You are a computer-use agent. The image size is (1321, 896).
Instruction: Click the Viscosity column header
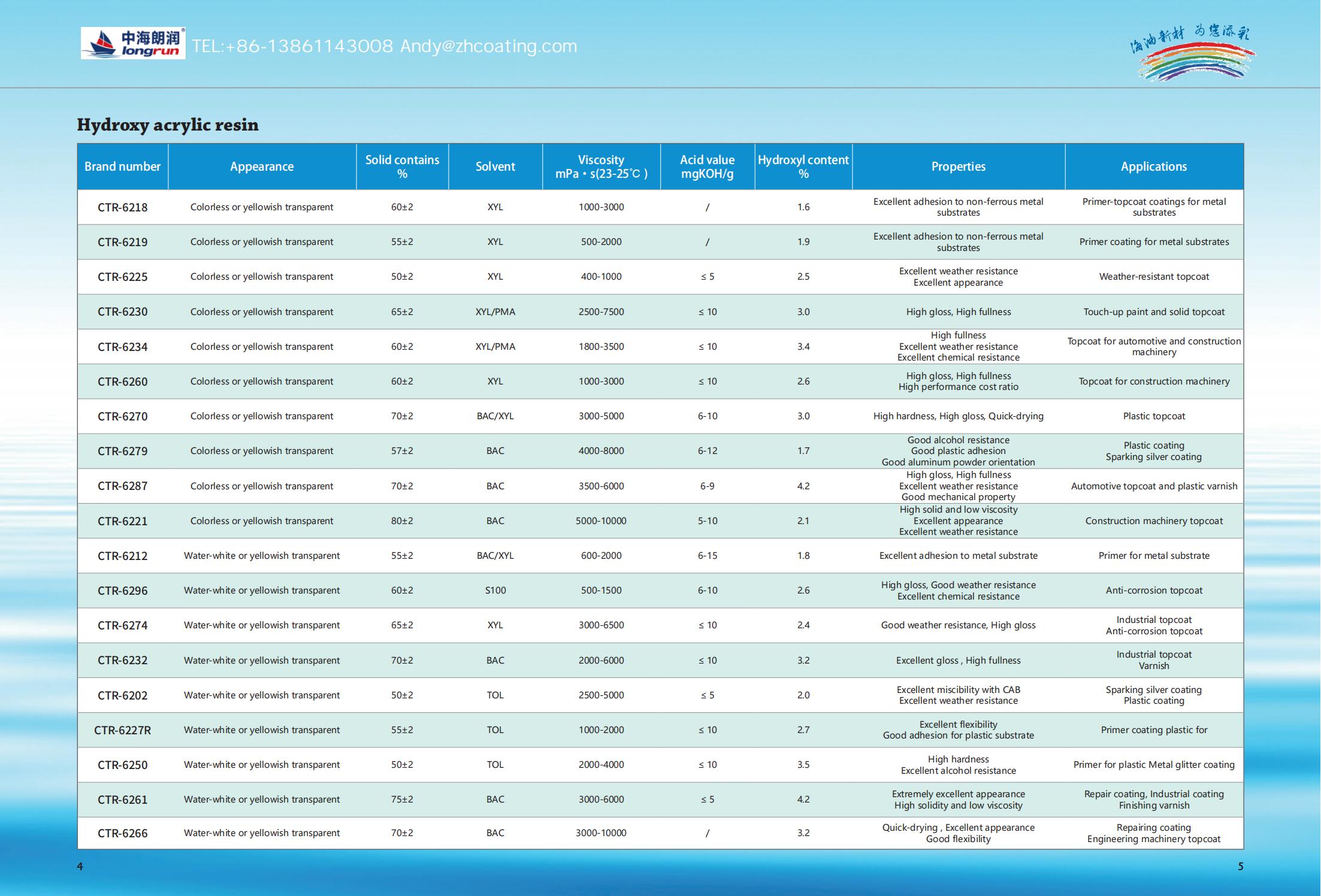(x=601, y=167)
